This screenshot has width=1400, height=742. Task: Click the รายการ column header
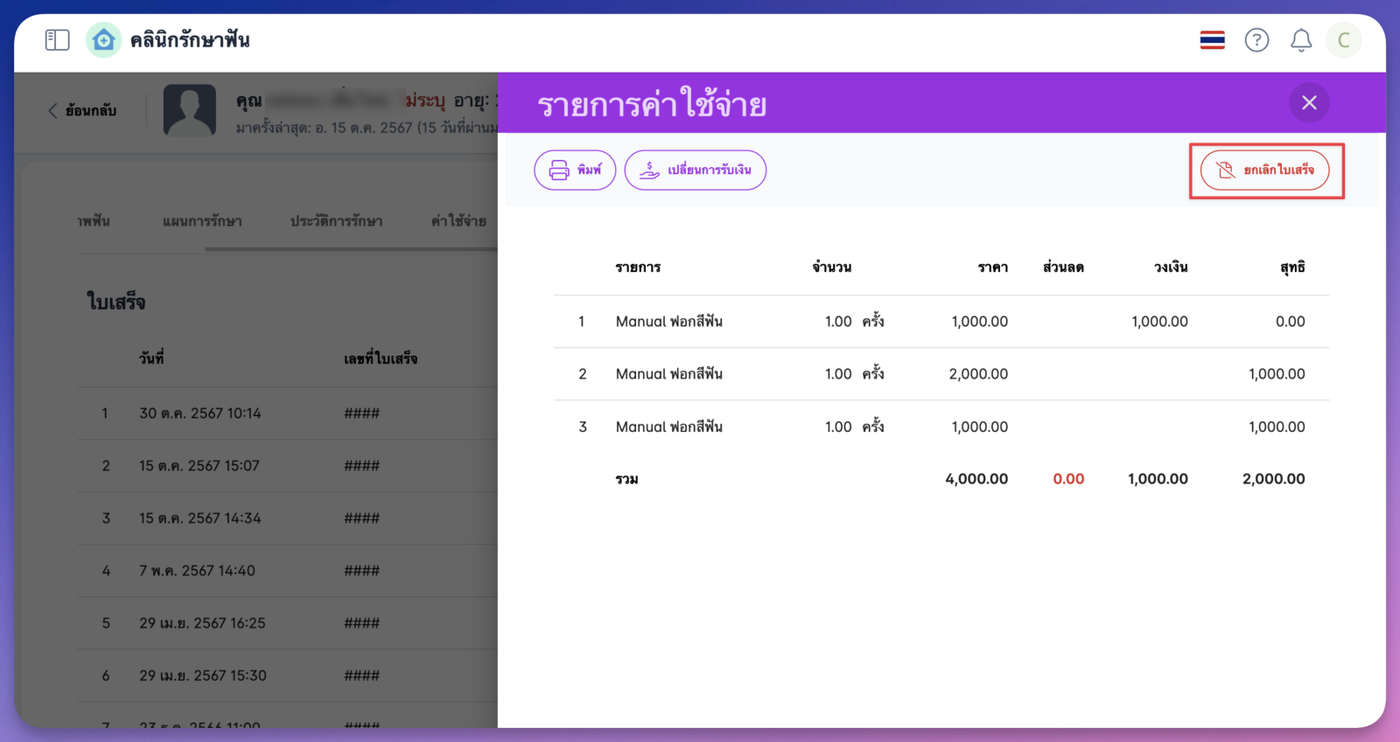[x=638, y=267]
